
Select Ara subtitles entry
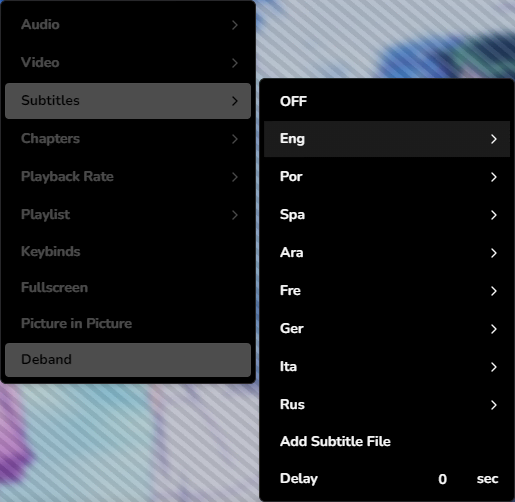tap(387, 253)
